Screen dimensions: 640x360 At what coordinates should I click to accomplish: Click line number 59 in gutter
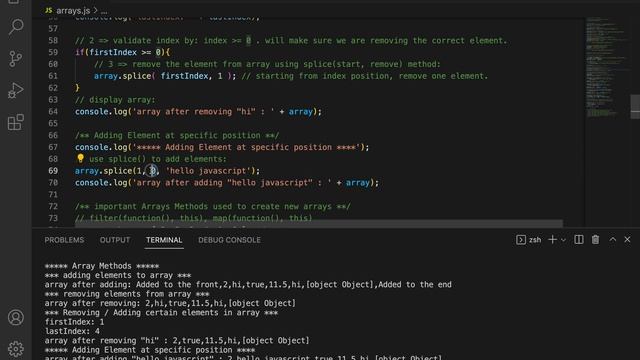53,52
